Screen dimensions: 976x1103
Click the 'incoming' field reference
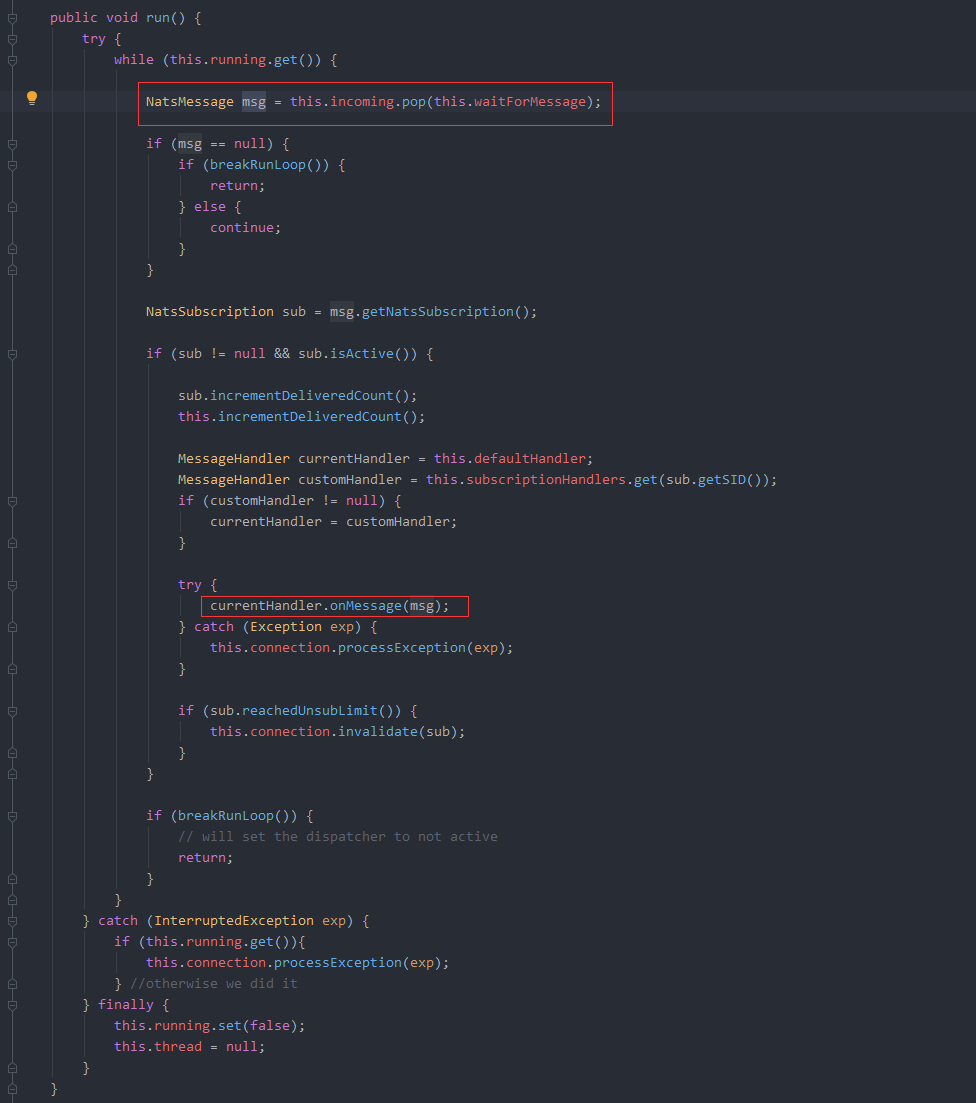click(362, 102)
